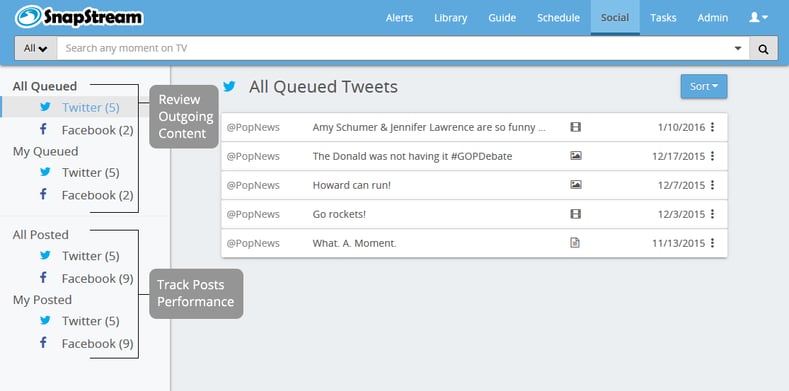
Task: Open the more options menu for the 12/17/2015 tweet
Action: [x=713, y=156]
